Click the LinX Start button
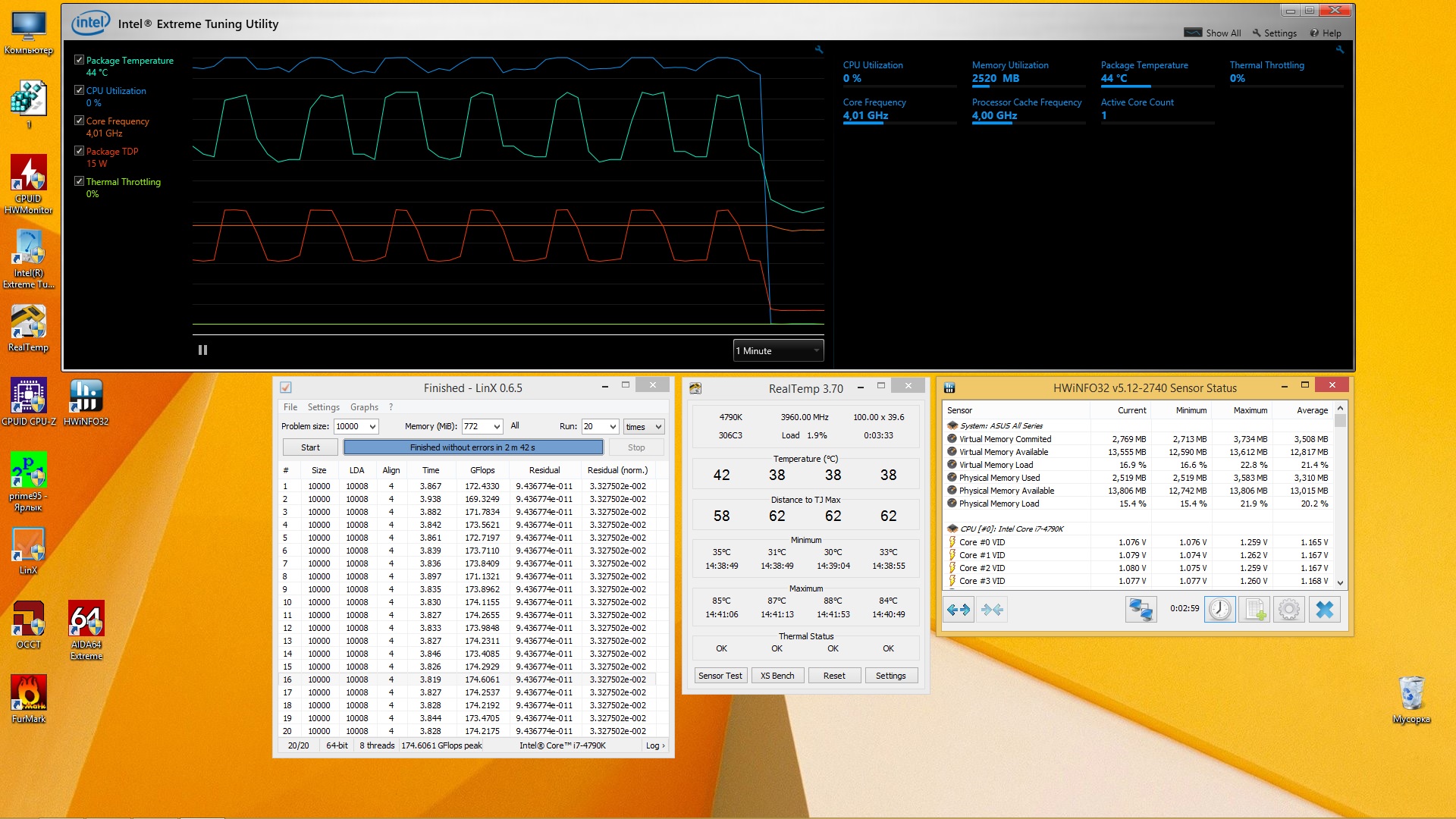The height and width of the screenshot is (819, 1456). click(310, 447)
